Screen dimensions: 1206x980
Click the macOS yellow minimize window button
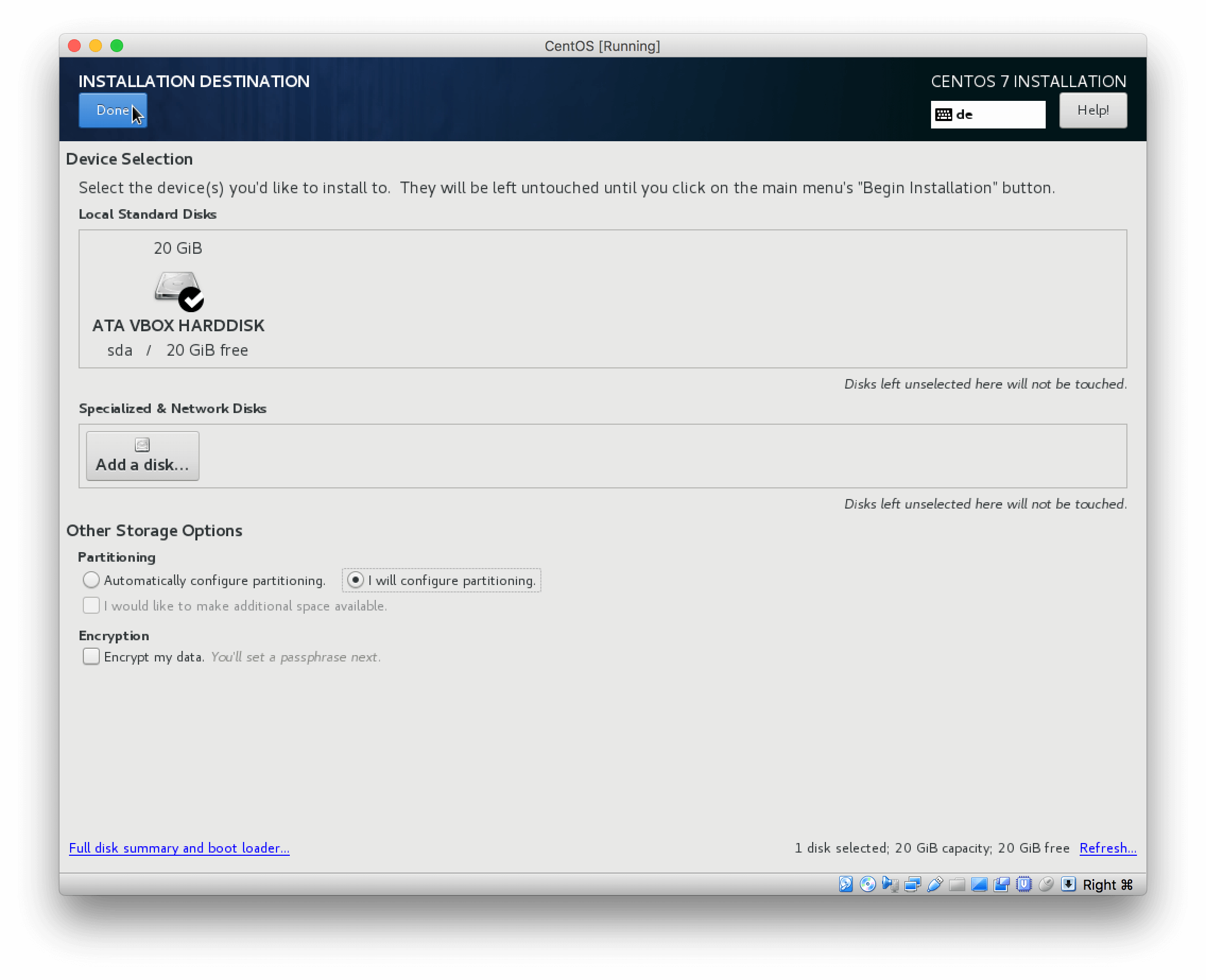coord(96,46)
